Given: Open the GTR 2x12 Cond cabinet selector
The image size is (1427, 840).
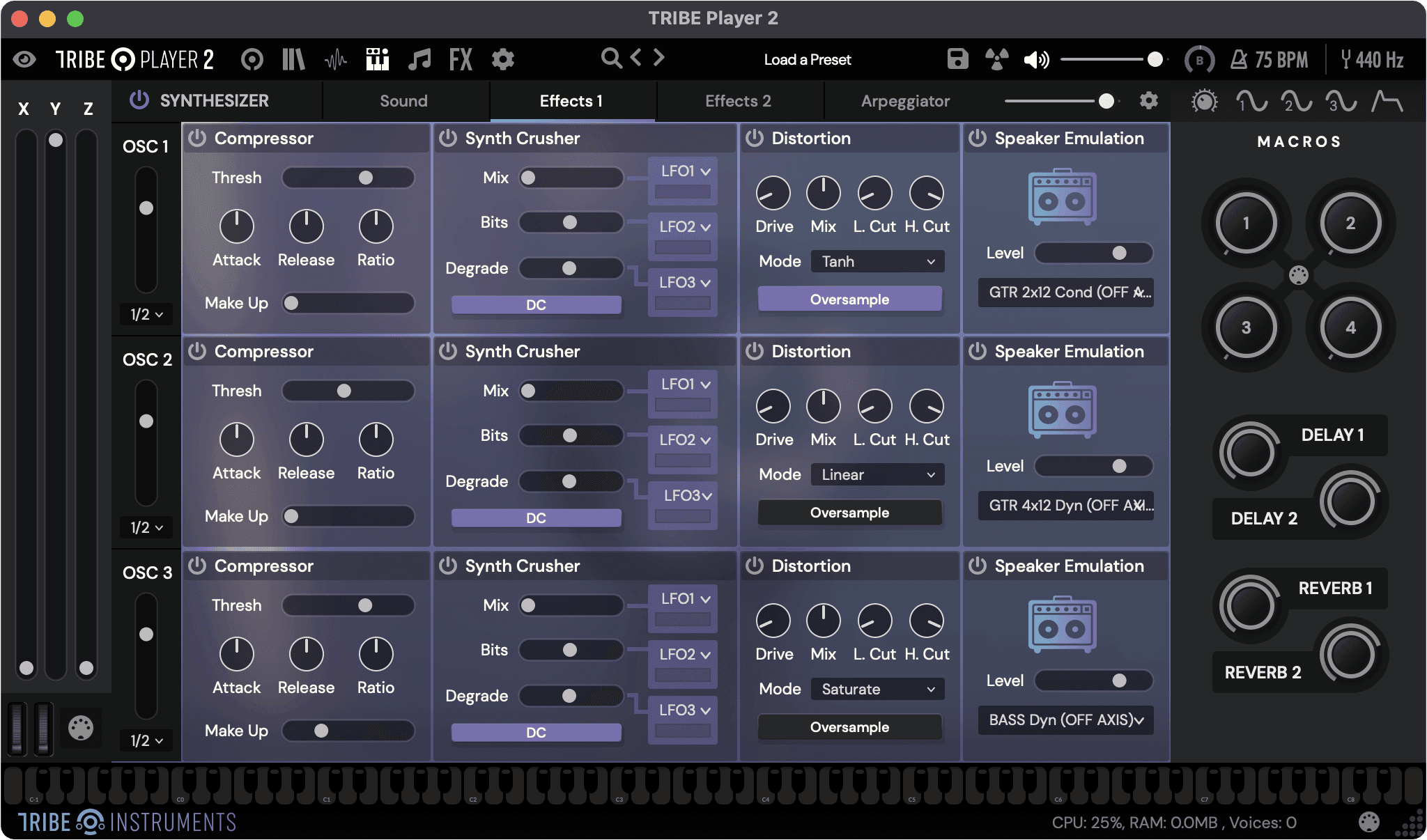Looking at the screenshot, I should (1065, 293).
